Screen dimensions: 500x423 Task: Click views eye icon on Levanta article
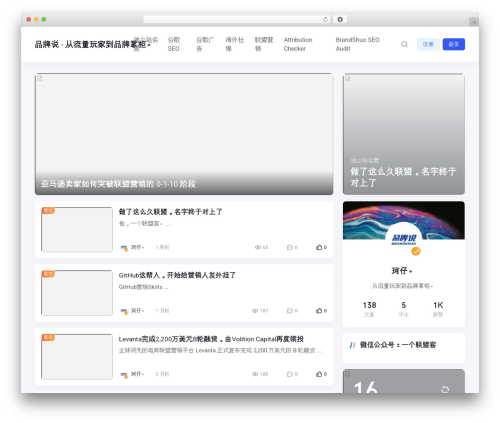pos(255,374)
